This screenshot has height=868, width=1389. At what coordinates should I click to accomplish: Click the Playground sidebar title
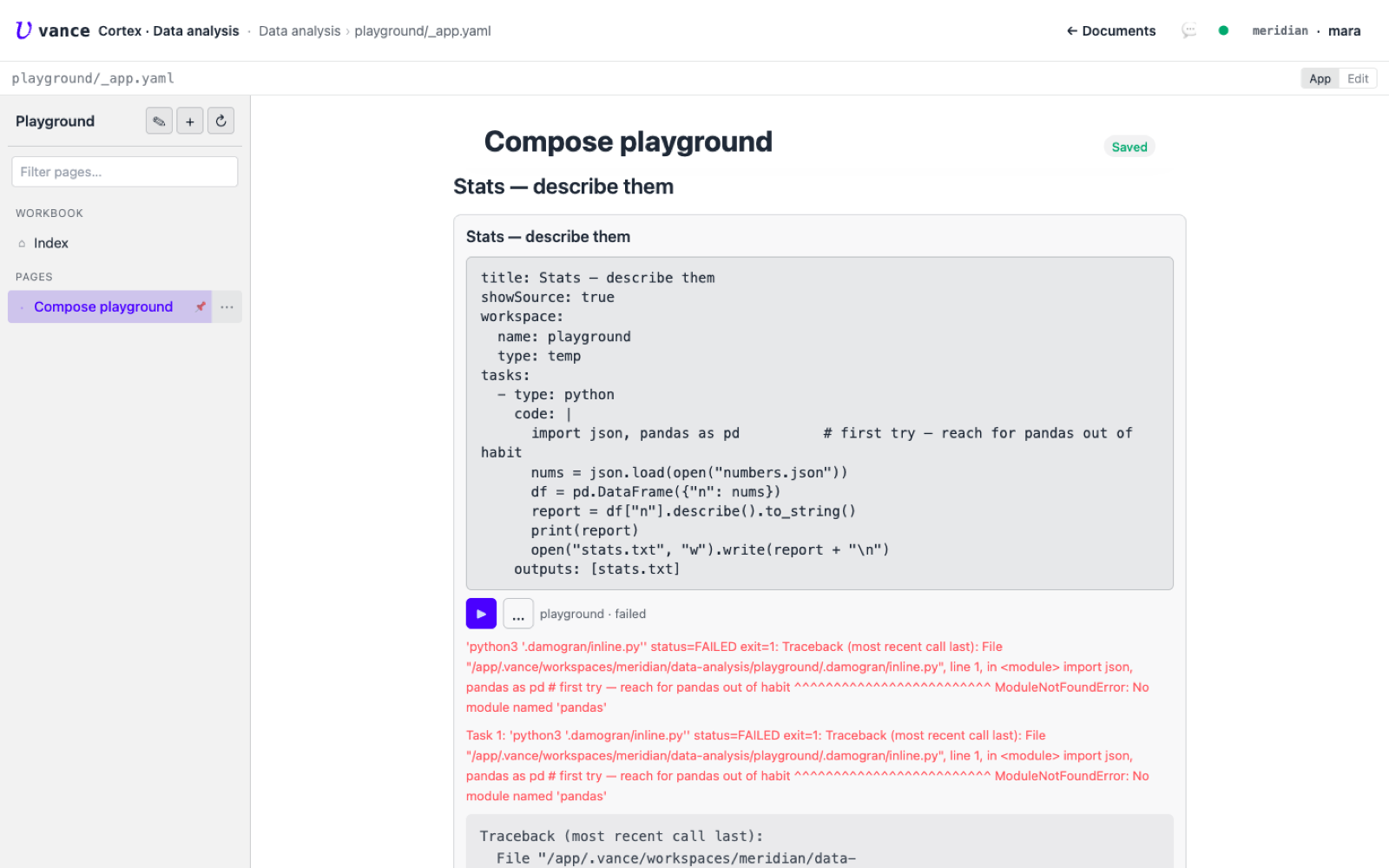coord(55,122)
